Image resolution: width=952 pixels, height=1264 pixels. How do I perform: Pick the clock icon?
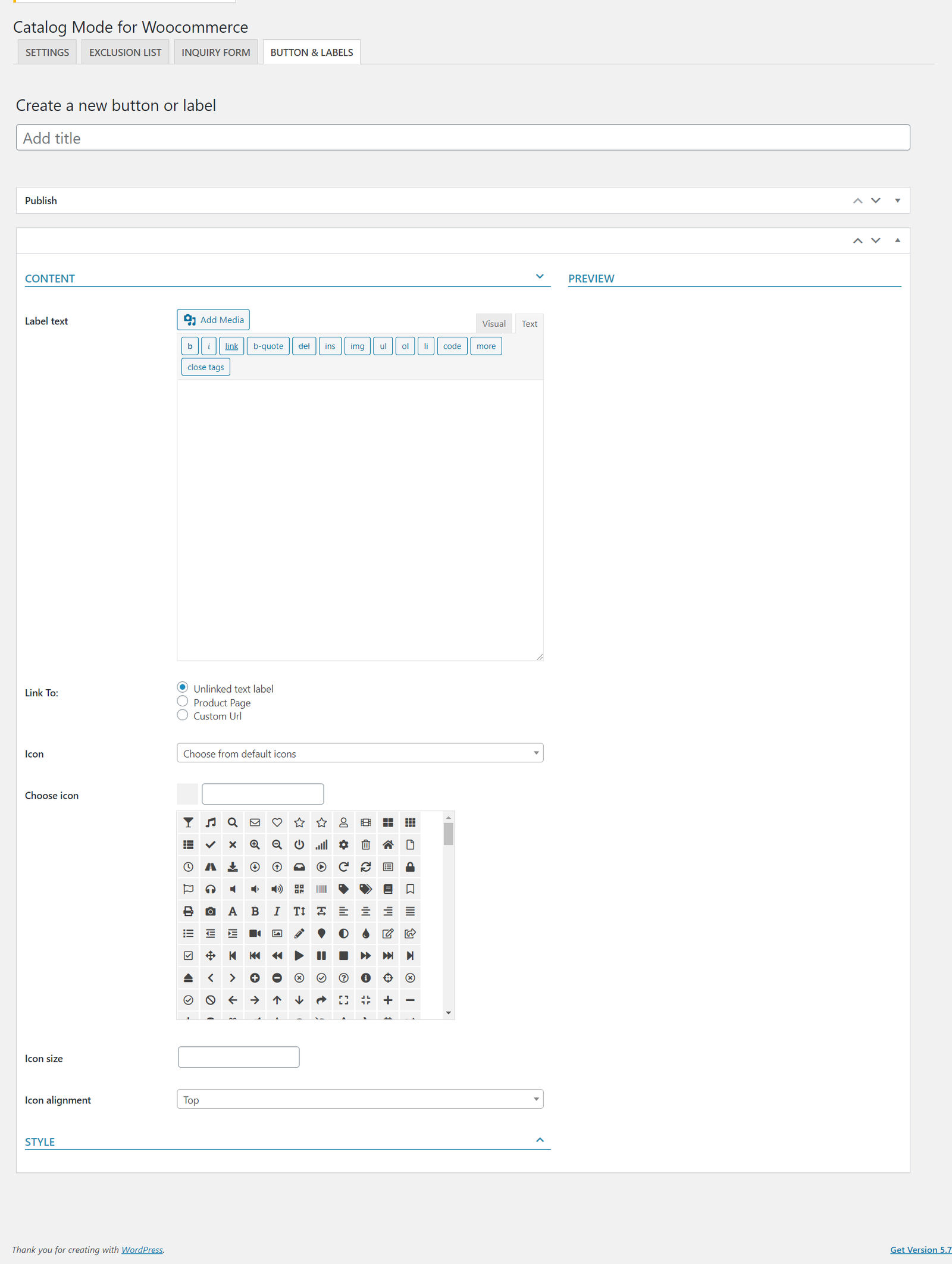[x=188, y=867]
